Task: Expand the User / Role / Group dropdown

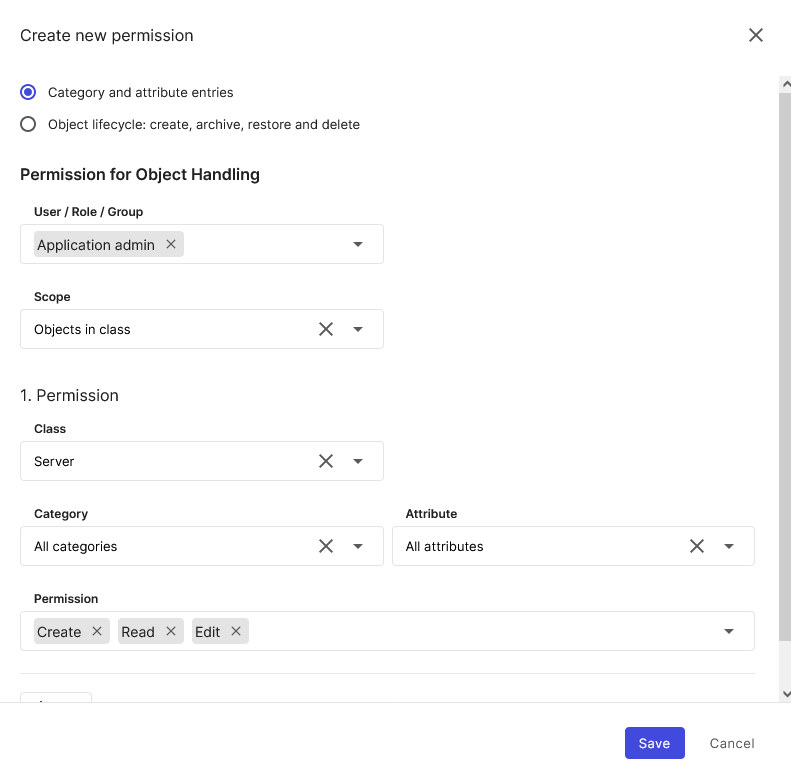Action: (x=358, y=244)
